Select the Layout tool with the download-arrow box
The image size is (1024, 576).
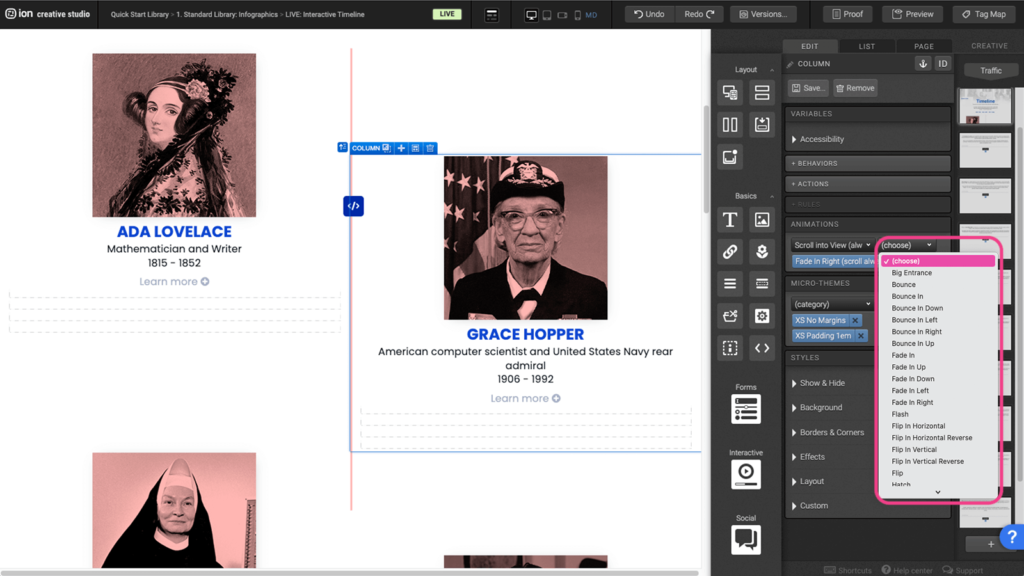761,124
